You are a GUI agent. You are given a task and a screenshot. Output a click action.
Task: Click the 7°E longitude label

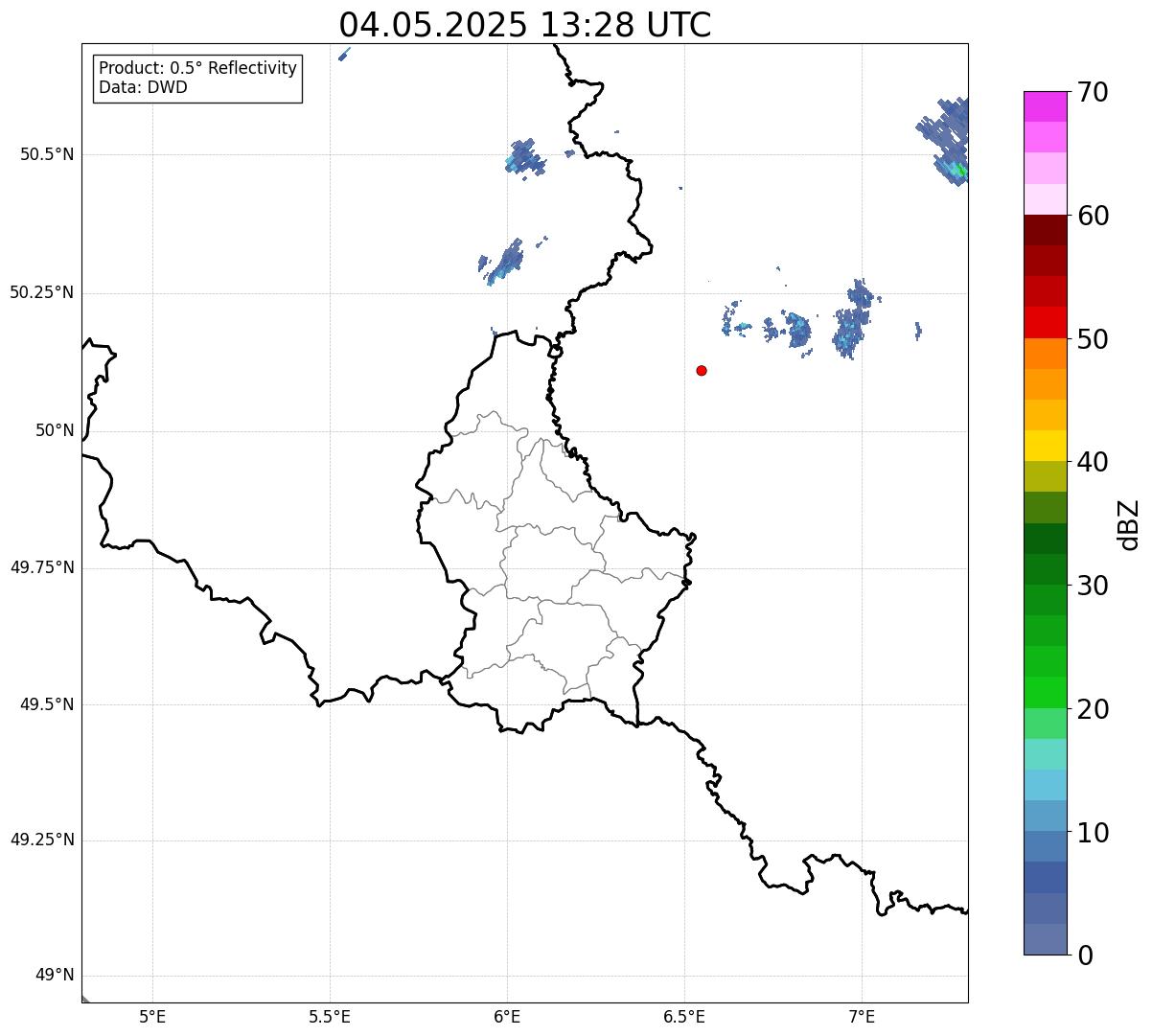click(862, 1017)
